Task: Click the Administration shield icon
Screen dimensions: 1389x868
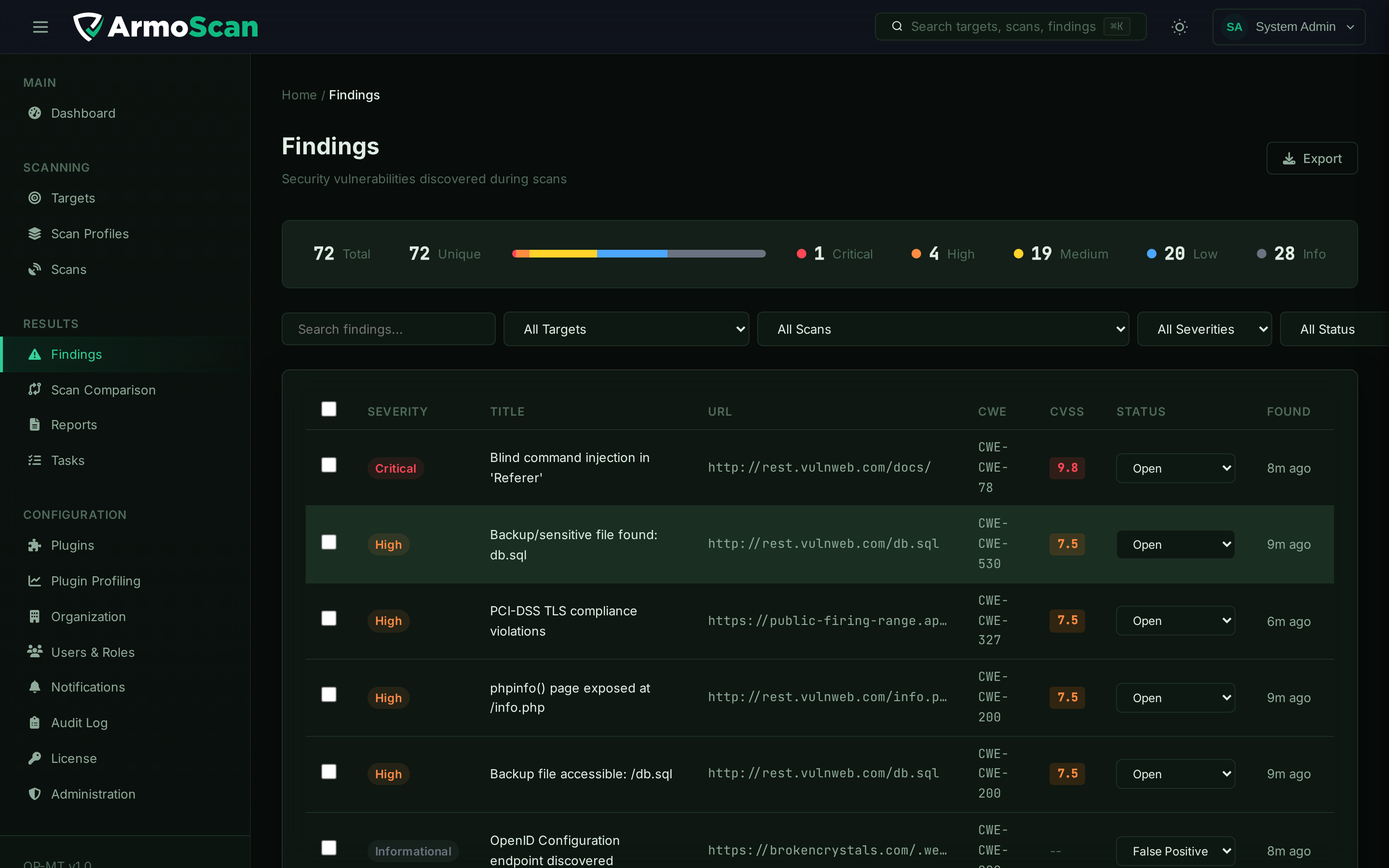Action: (x=34, y=794)
